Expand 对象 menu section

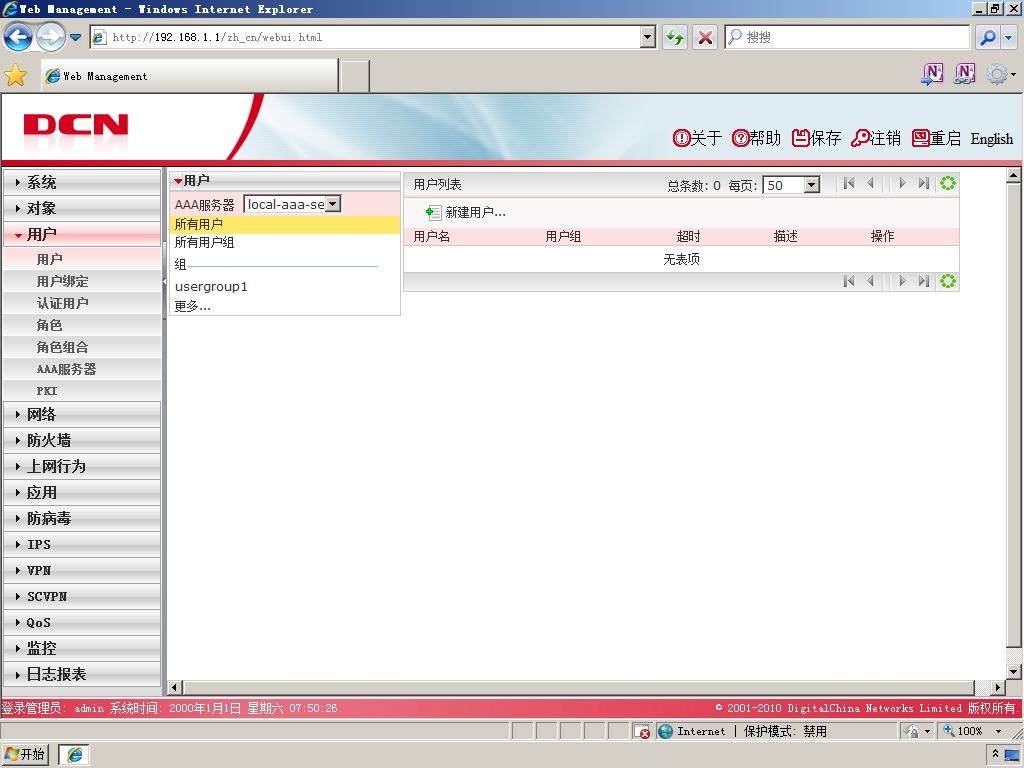(x=82, y=208)
